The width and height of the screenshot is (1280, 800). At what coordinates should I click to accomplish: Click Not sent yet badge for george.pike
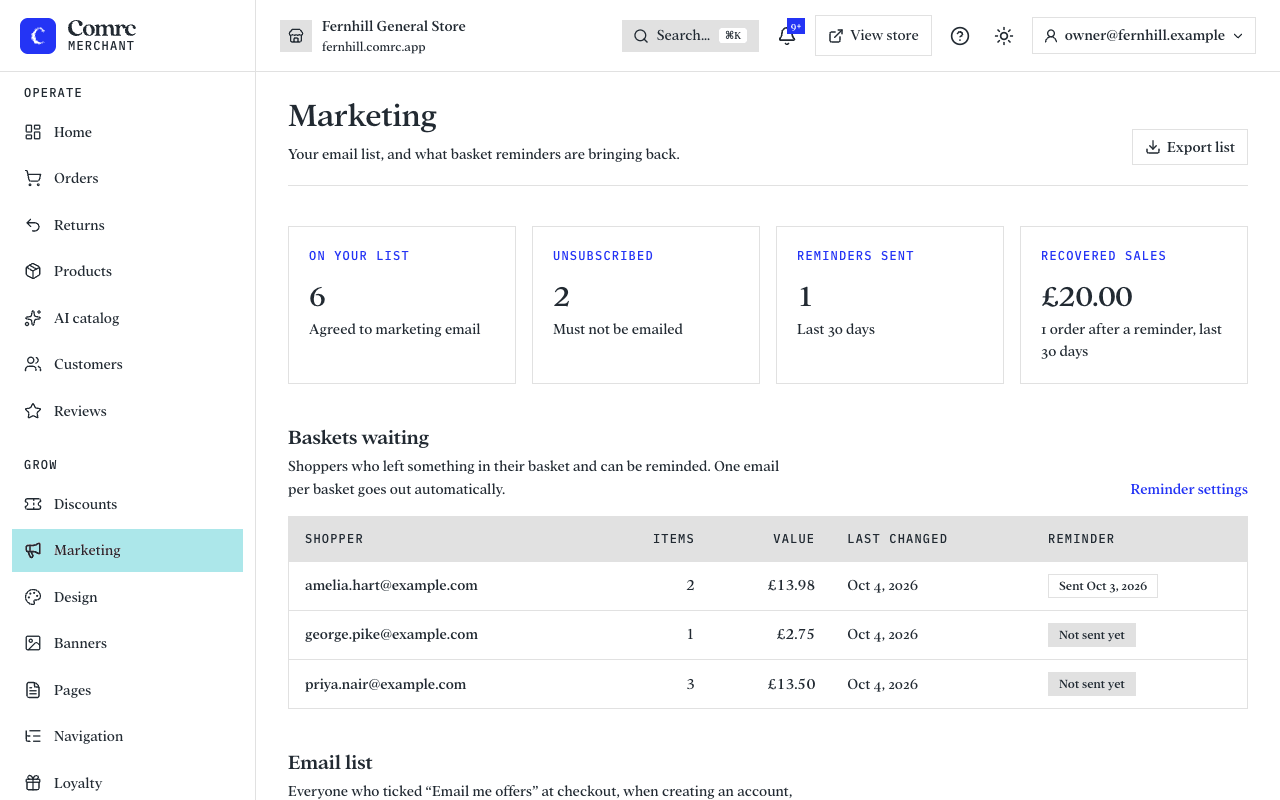point(1092,635)
